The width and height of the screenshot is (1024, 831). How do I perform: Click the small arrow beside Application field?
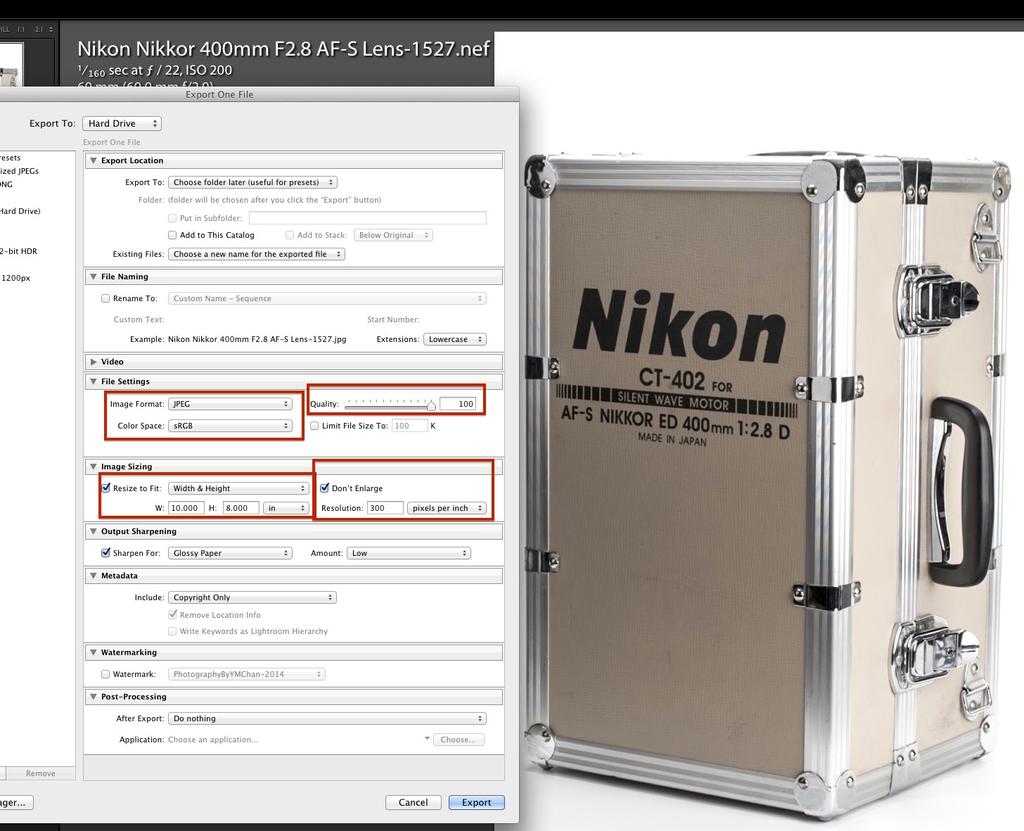(427, 739)
